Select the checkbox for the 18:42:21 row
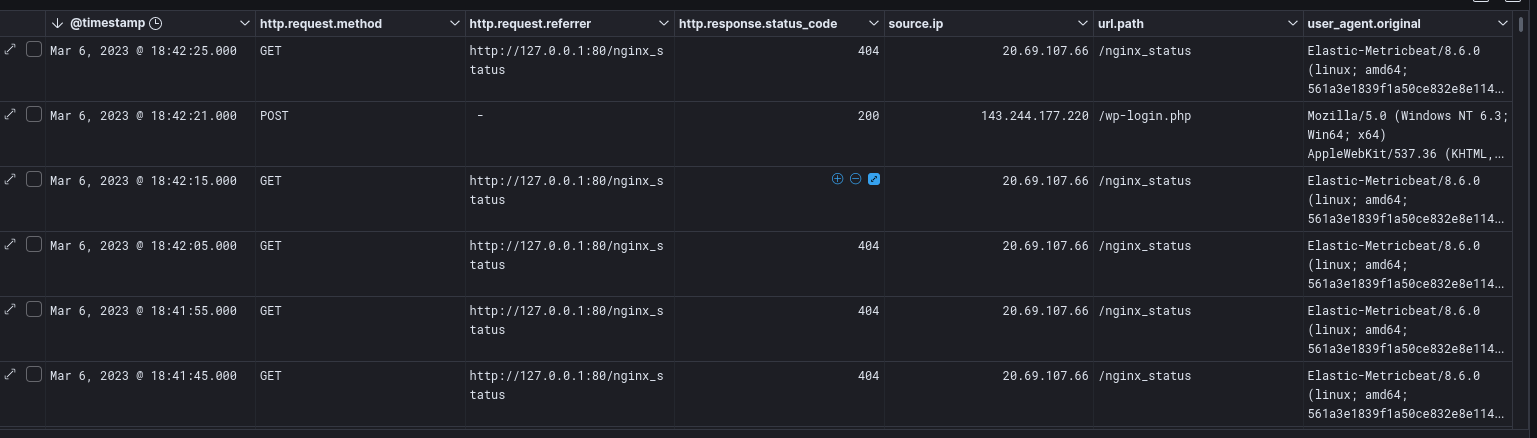 tap(34, 115)
